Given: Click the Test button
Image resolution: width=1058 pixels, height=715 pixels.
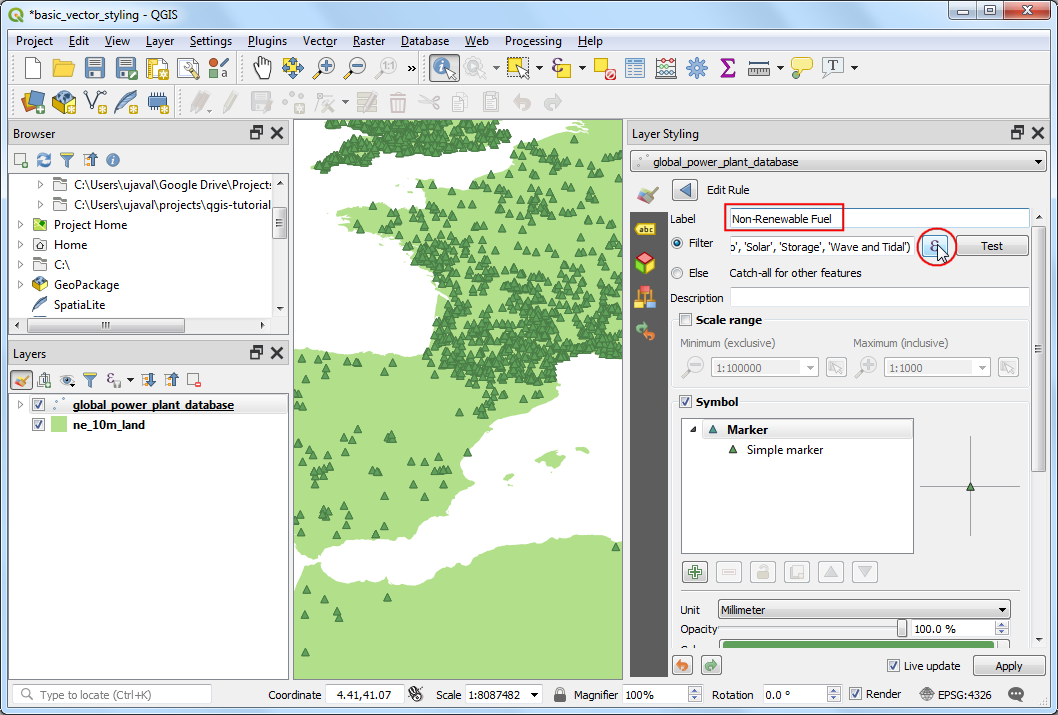Looking at the screenshot, I should (992, 246).
